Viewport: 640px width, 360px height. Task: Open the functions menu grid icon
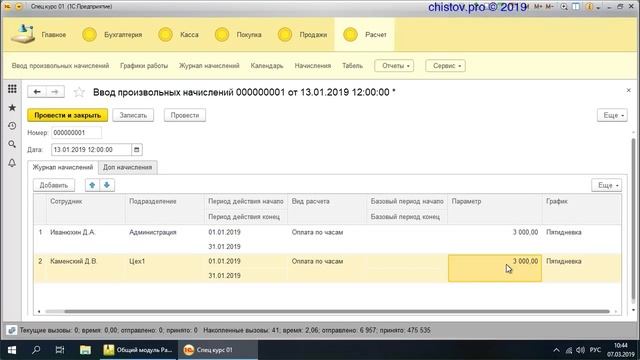[12, 89]
